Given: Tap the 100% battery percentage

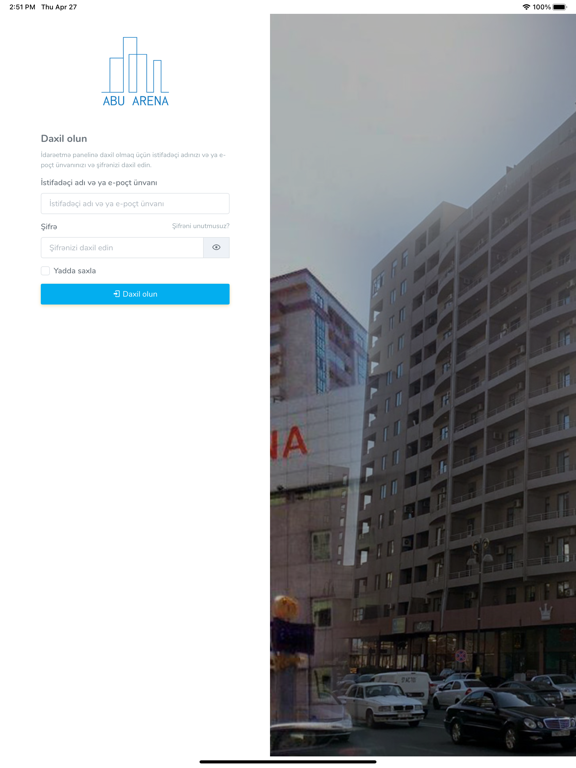Looking at the screenshot, I should pos(541,7).
